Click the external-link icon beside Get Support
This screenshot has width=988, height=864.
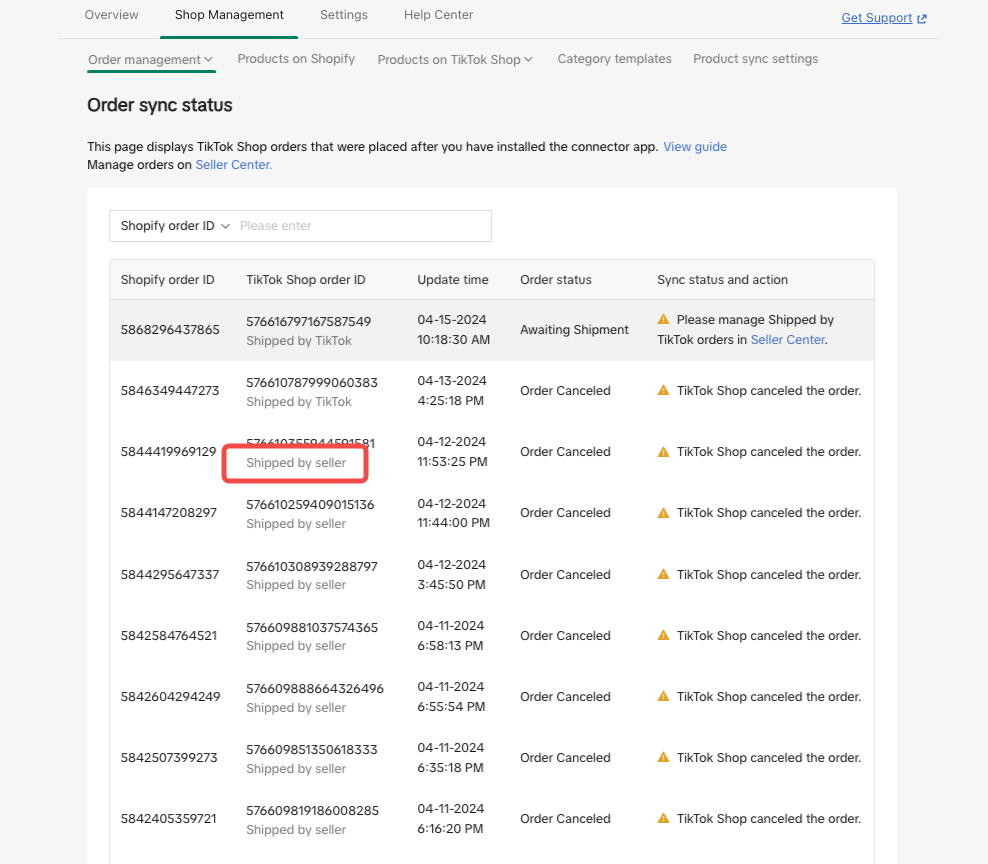point(921,18)
